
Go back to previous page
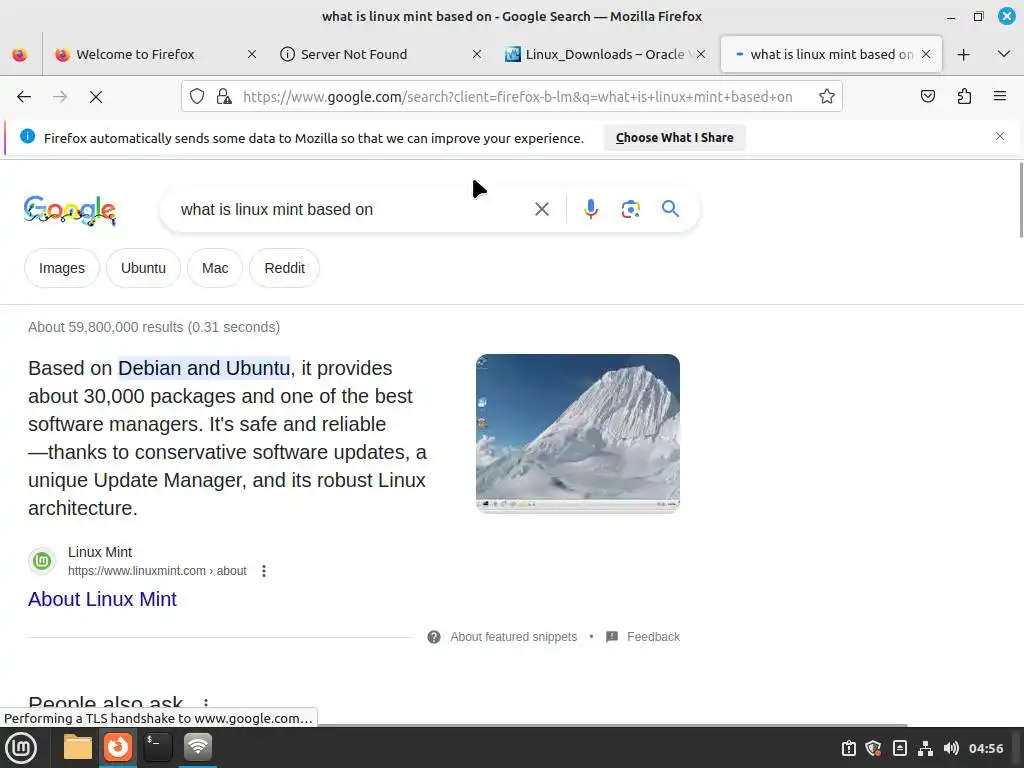pos(24,97)
